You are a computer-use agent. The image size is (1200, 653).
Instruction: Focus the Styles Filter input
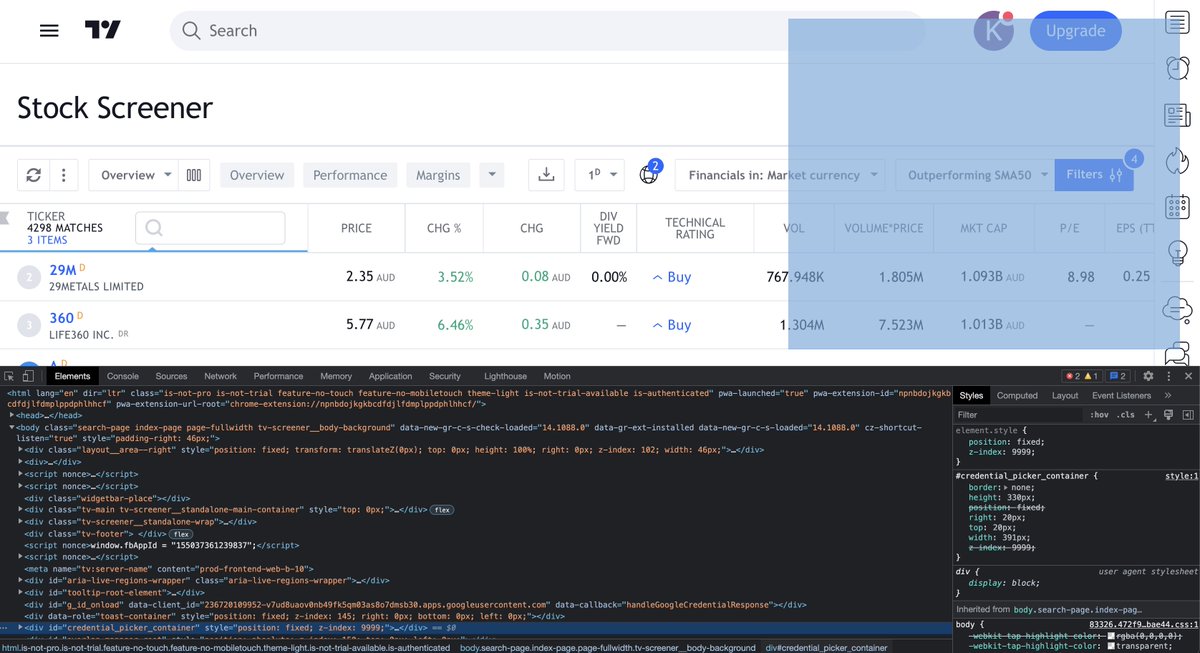[x=1018, y=414]
